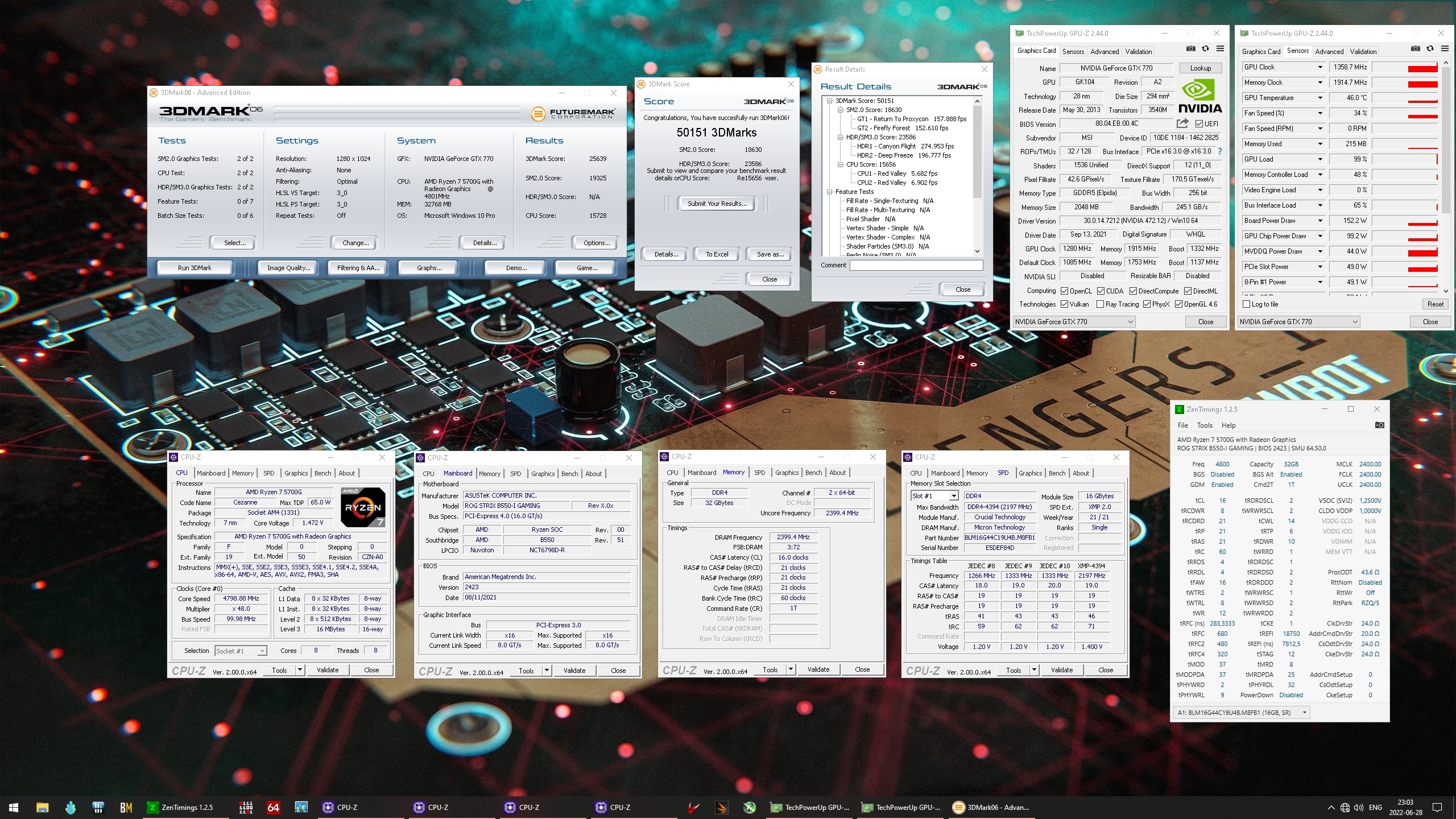Image resolution: width=1456 pixels, height=819 pixels.
Task: Open the Bench tab in the first CPU-Z window
Action: (322, 473)
